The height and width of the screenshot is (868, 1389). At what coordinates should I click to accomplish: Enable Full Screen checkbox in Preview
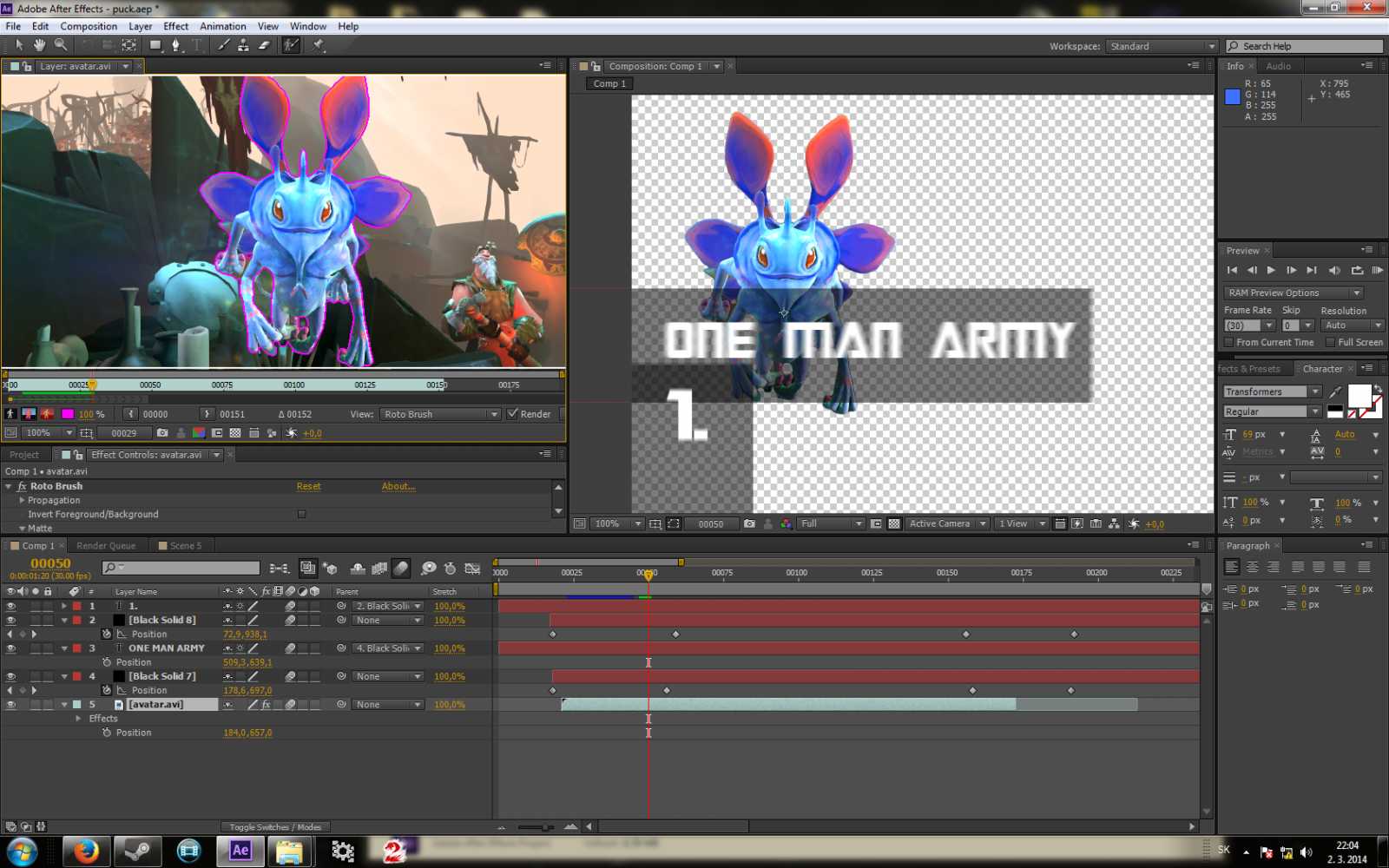click(1330, 343)
